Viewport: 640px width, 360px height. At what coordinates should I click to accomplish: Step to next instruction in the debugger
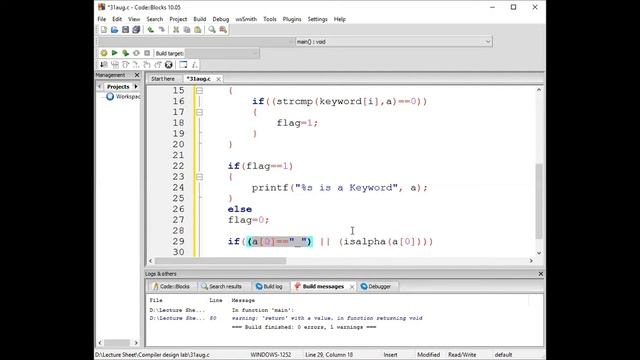tap(136, 64)
